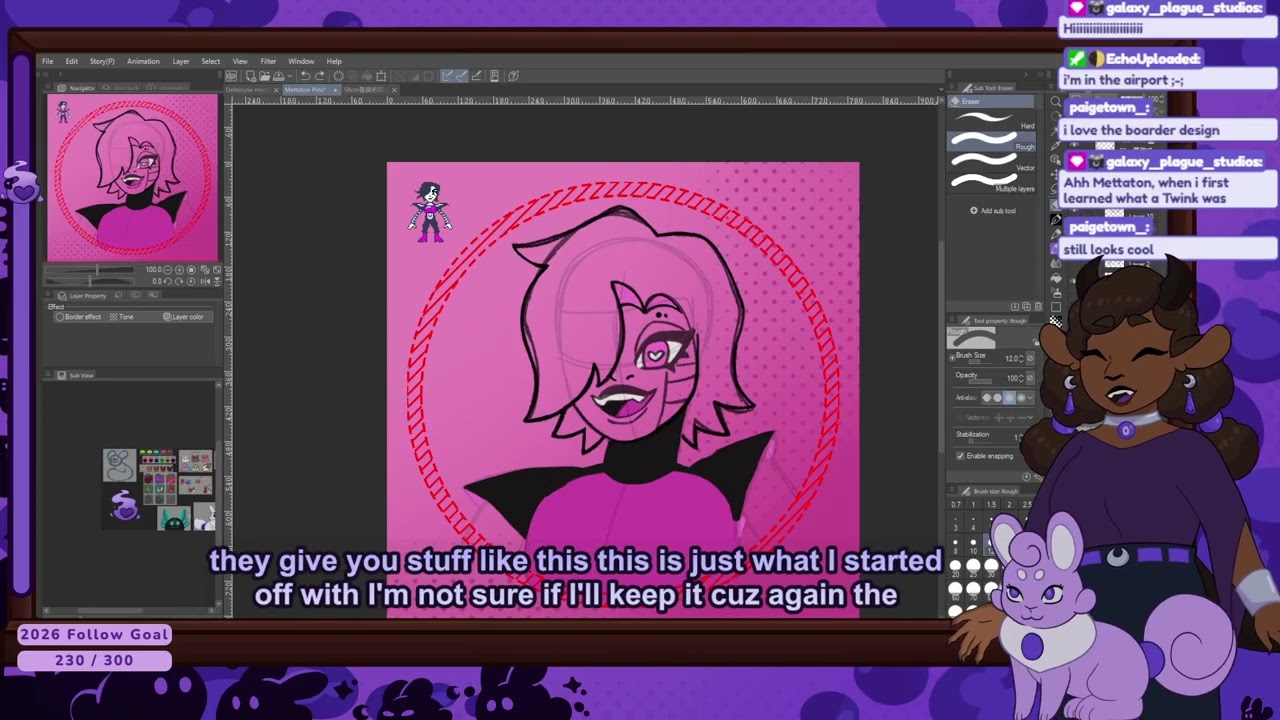
Task: Click the transparent color checkered swatch
Action: pos(1056,320)
